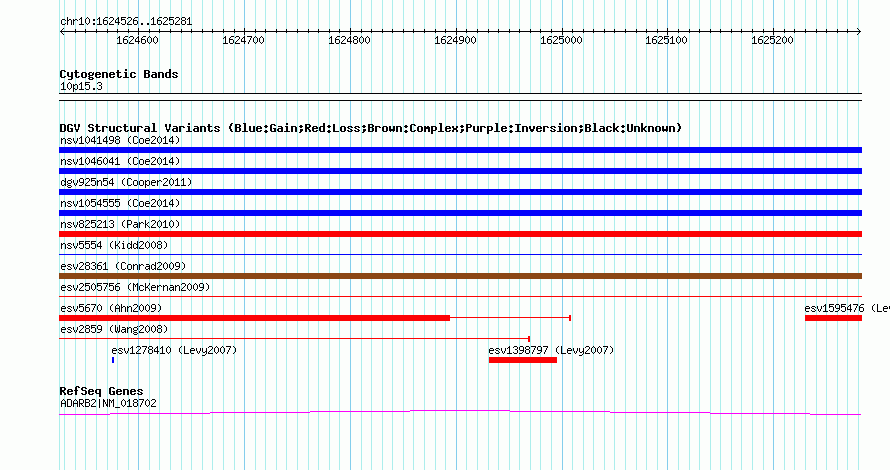Image resolution: width=890 pixels, height=470 pixels.
Task: Click the nsv1054555 (Coe2014) label
Action: pyautogui.click(x=120, y=203)
